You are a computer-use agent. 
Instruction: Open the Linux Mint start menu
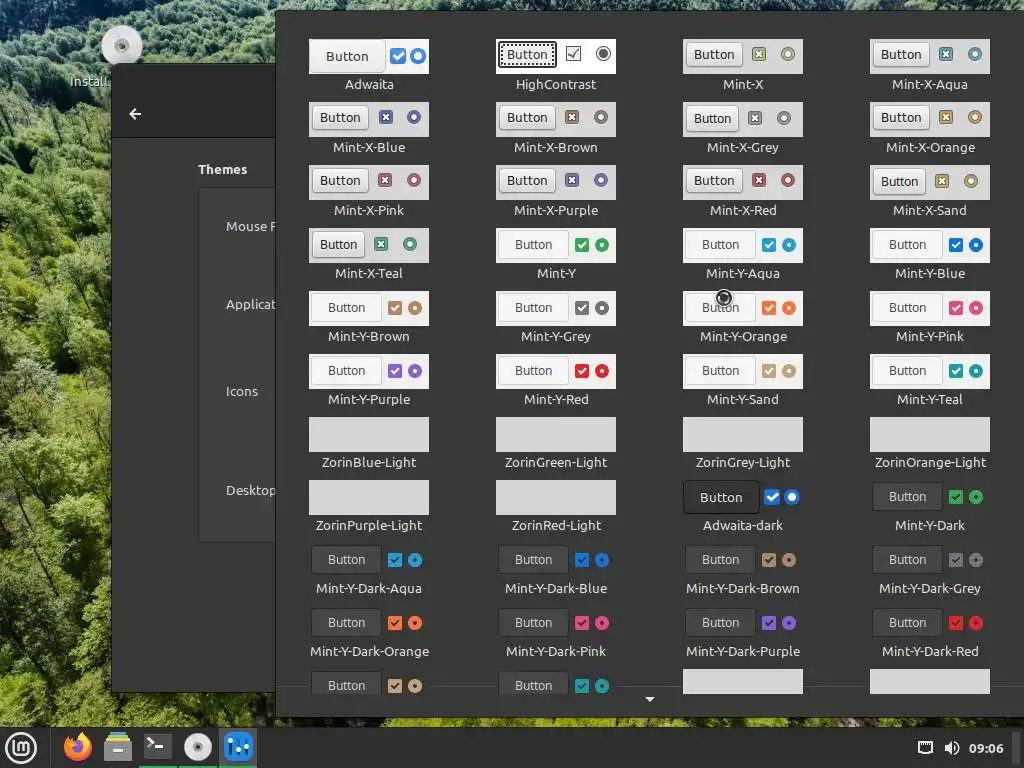pos(21,747)
